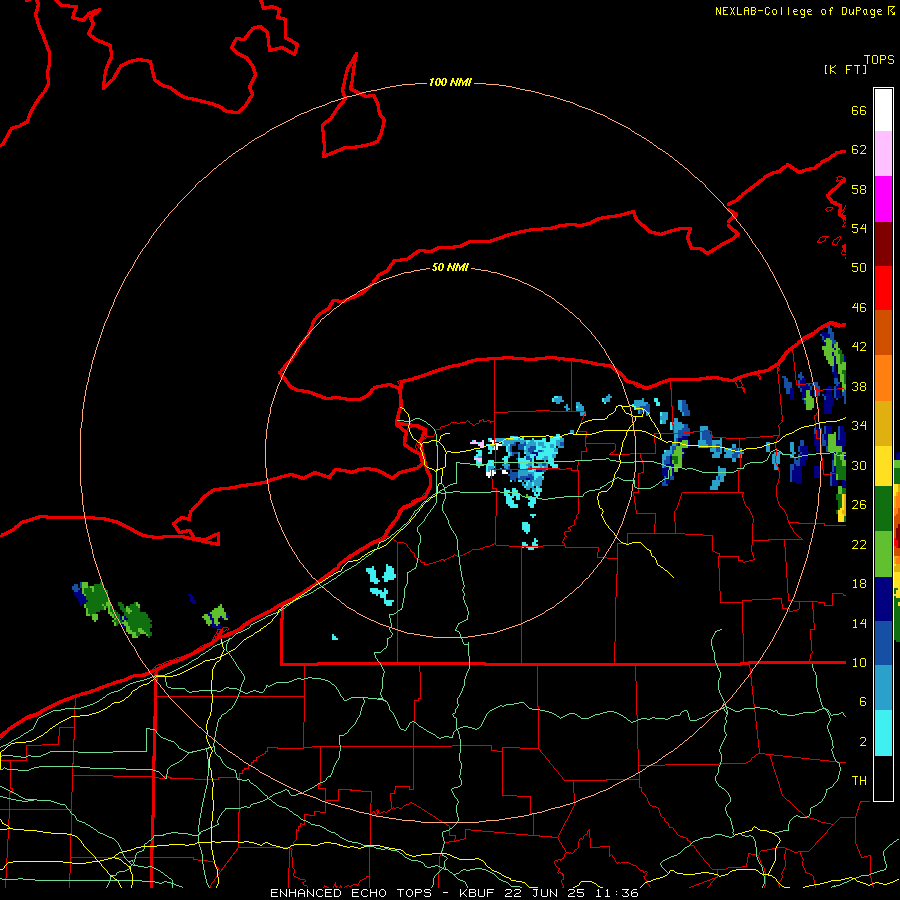Viewport: 900px width, 900px height.
Task: Click the 46 value on the scale
Action: pos(859,308)
